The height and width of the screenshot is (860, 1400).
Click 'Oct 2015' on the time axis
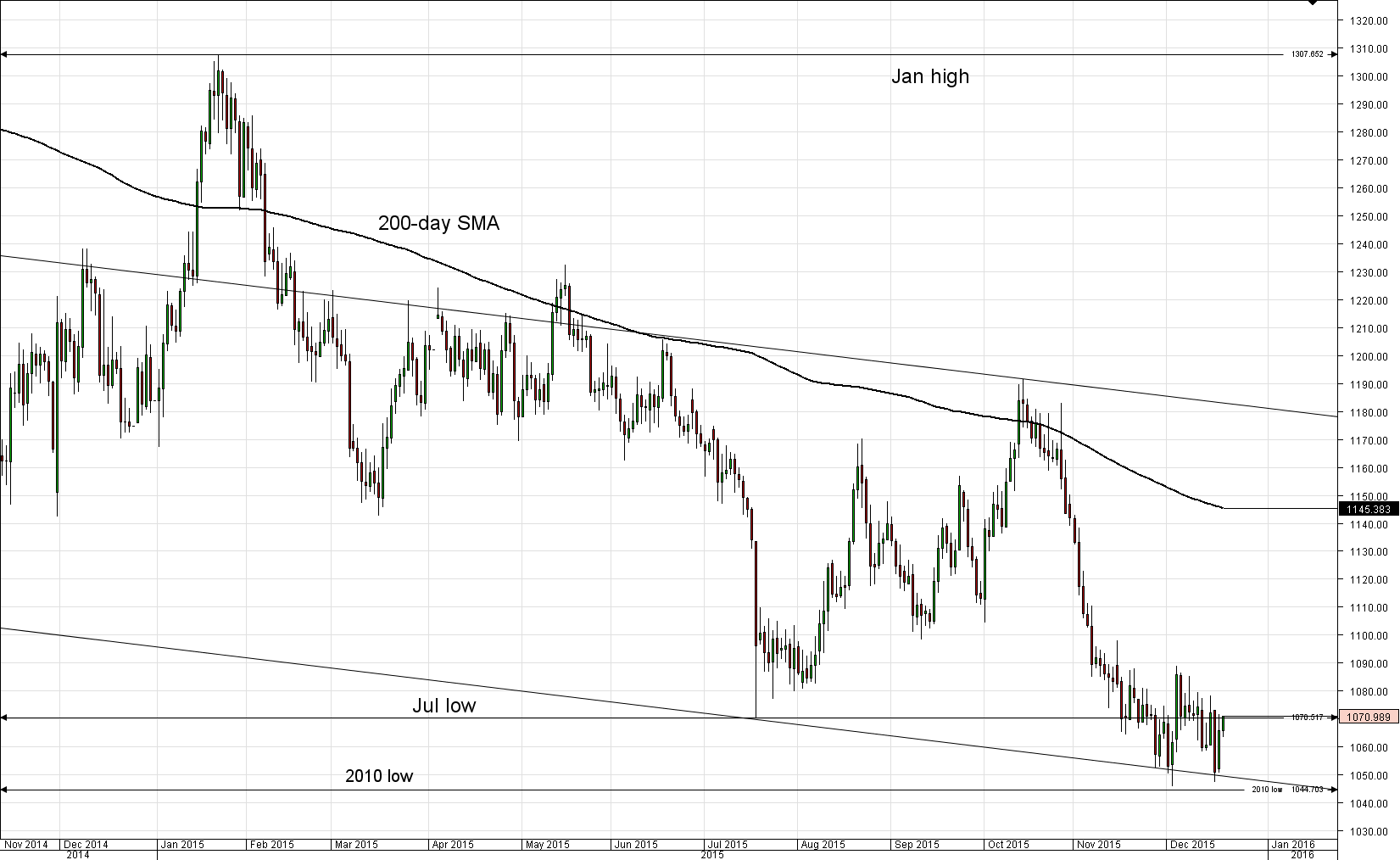pyautogui.click(x=1008, y=845)
